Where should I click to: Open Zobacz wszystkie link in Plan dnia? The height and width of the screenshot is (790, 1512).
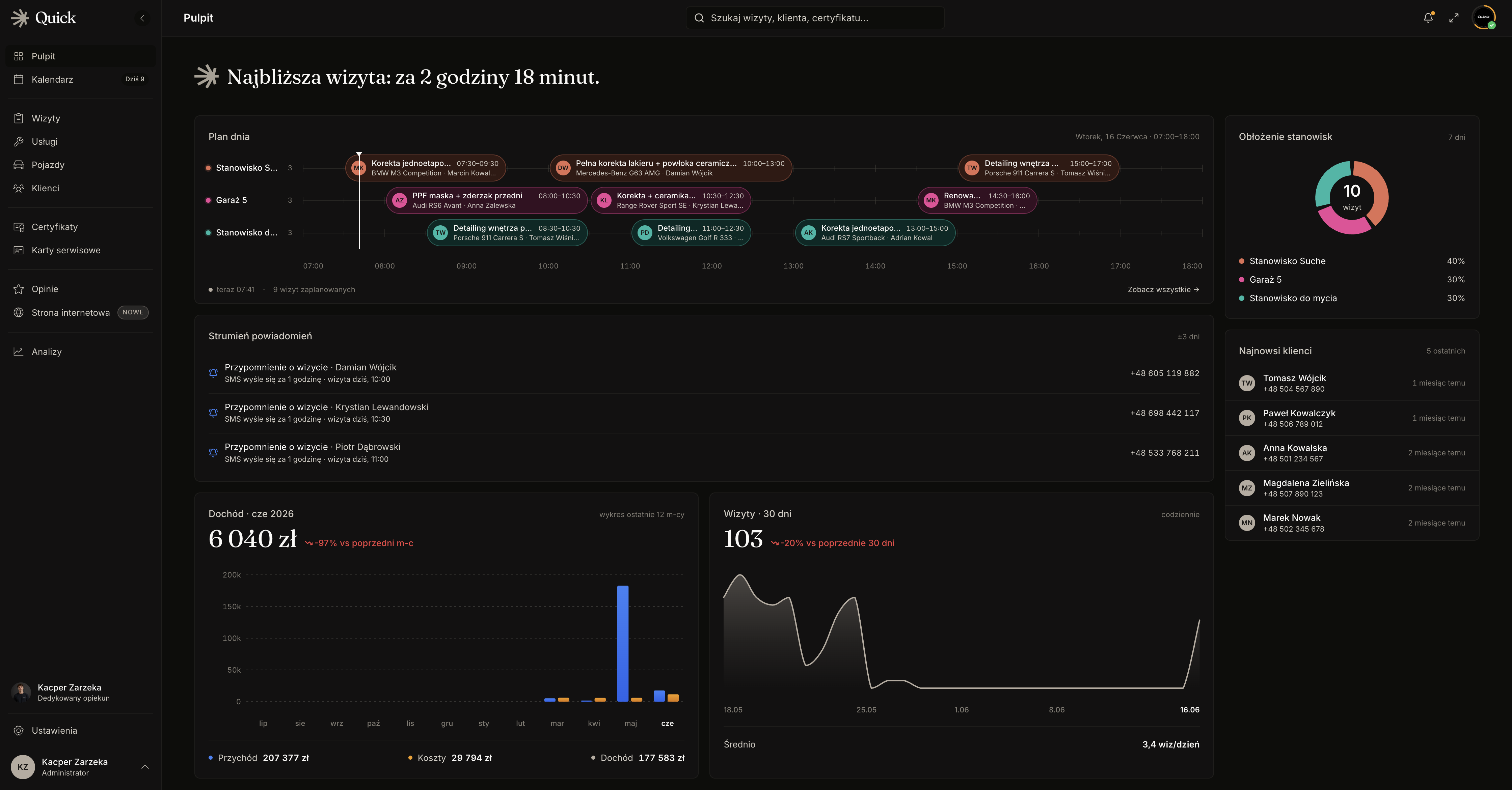click(1163, 290)
